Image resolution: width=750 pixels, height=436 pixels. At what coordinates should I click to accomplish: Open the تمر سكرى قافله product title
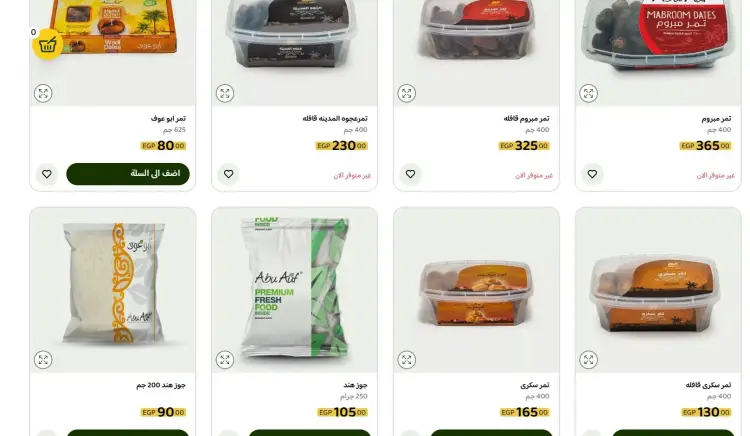708,385
